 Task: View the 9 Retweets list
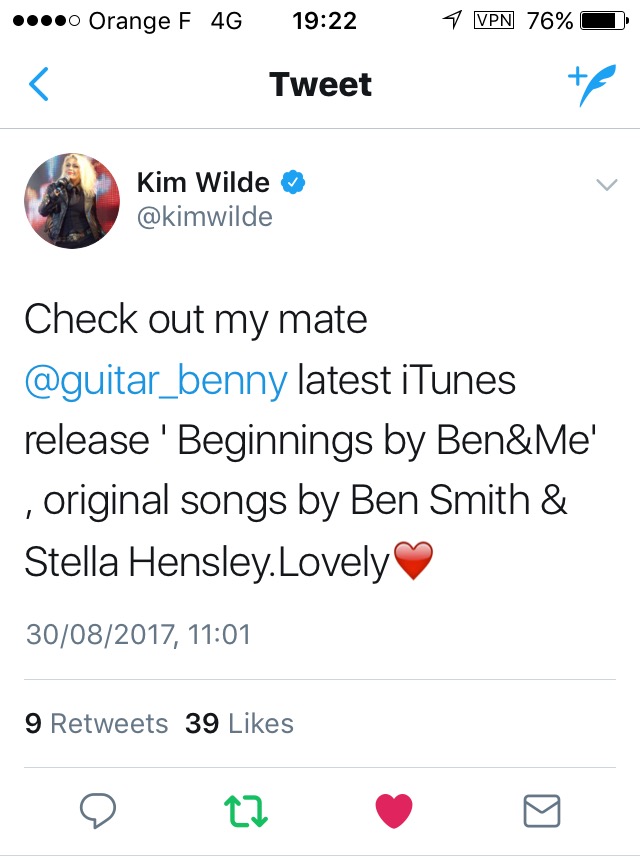[96, 723]
